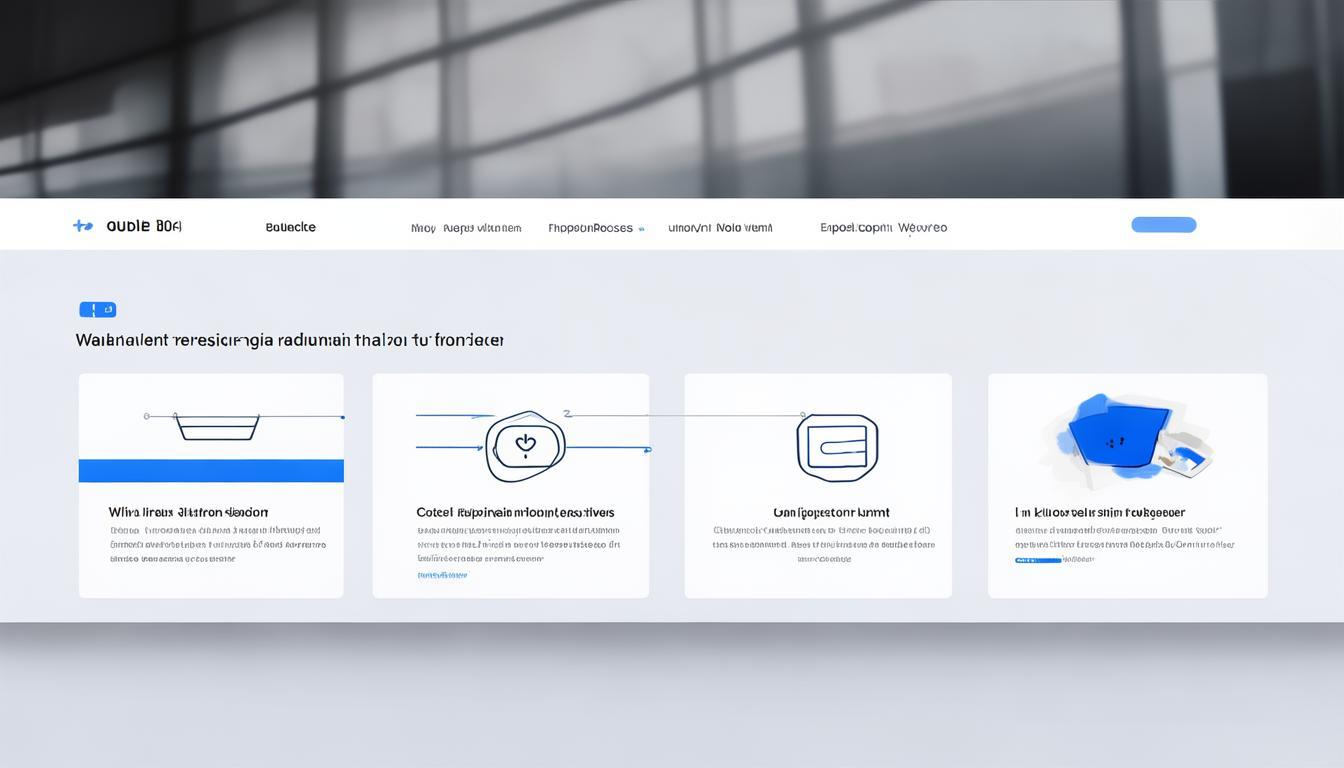The width and height of the screenshot is (1344, 768).
Task: Click the small blue badge above the heading
Action: point(97,310)
